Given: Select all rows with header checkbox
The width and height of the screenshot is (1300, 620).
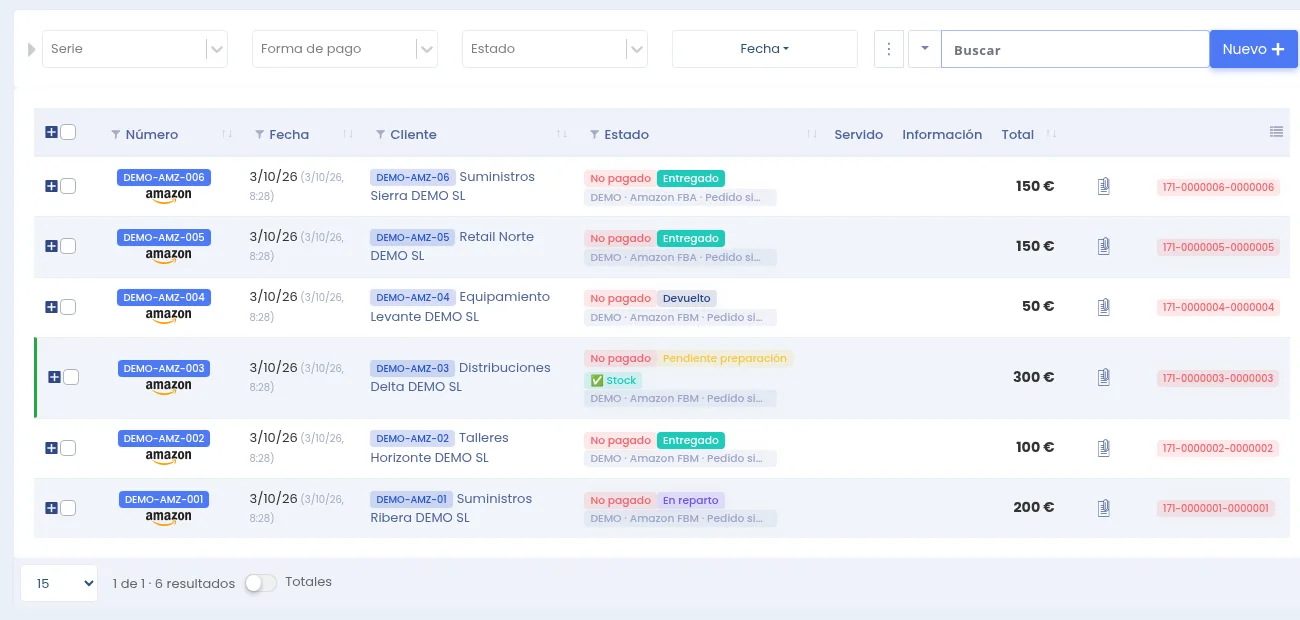Looking at the screenshot, I should coord(68,132).
